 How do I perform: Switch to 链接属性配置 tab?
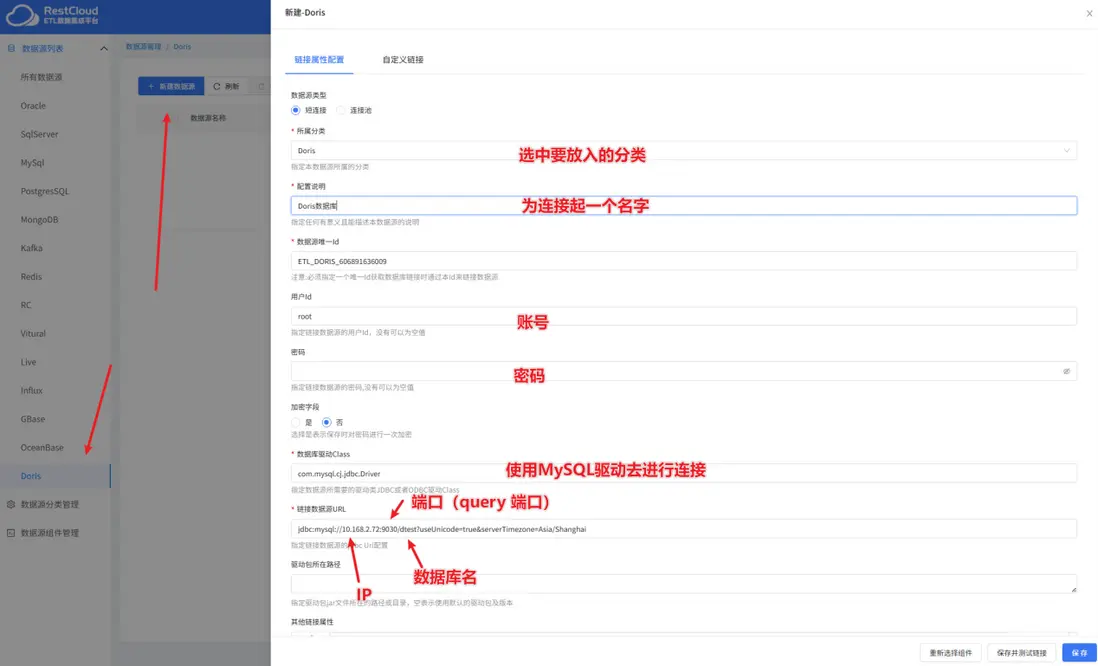pos(319,60)
